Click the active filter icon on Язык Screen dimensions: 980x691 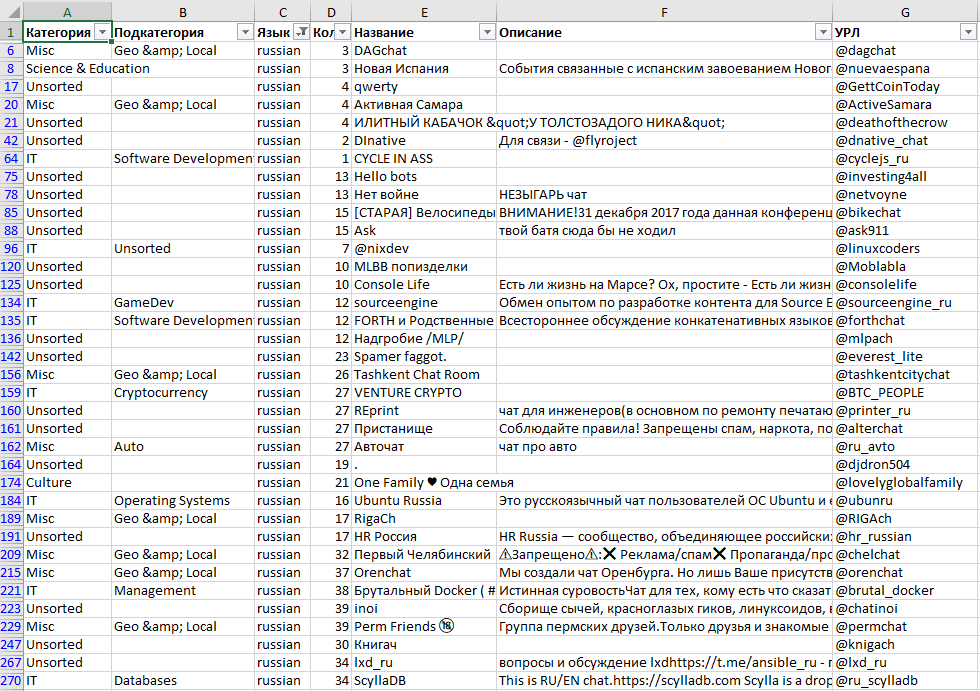coord(301,32)
